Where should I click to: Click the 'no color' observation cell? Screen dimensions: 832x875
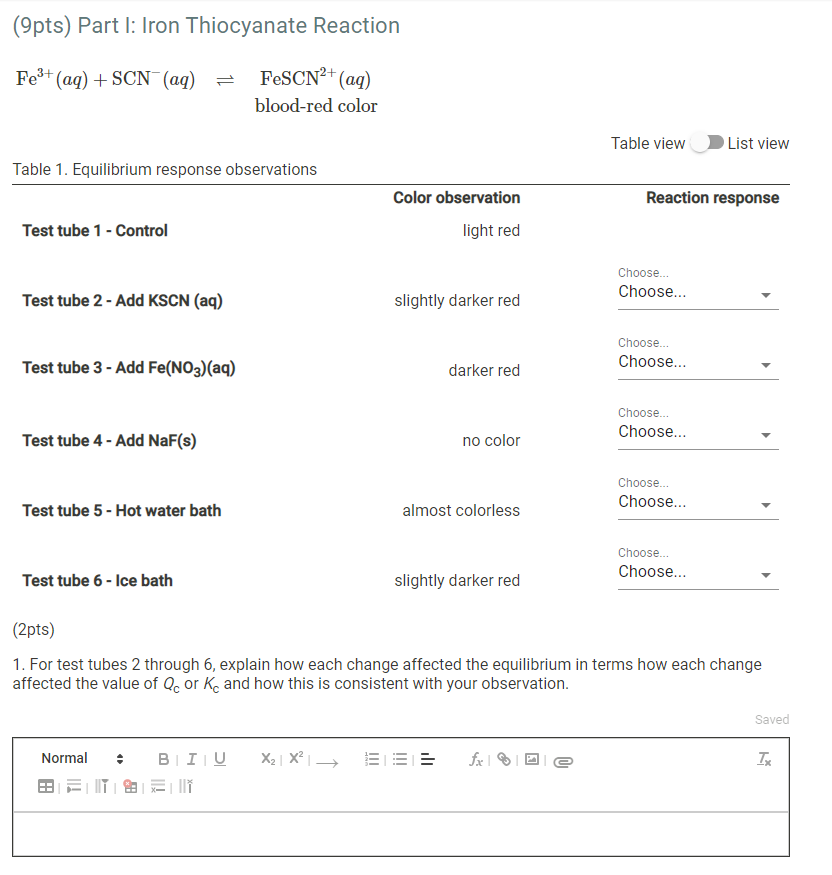491,441
